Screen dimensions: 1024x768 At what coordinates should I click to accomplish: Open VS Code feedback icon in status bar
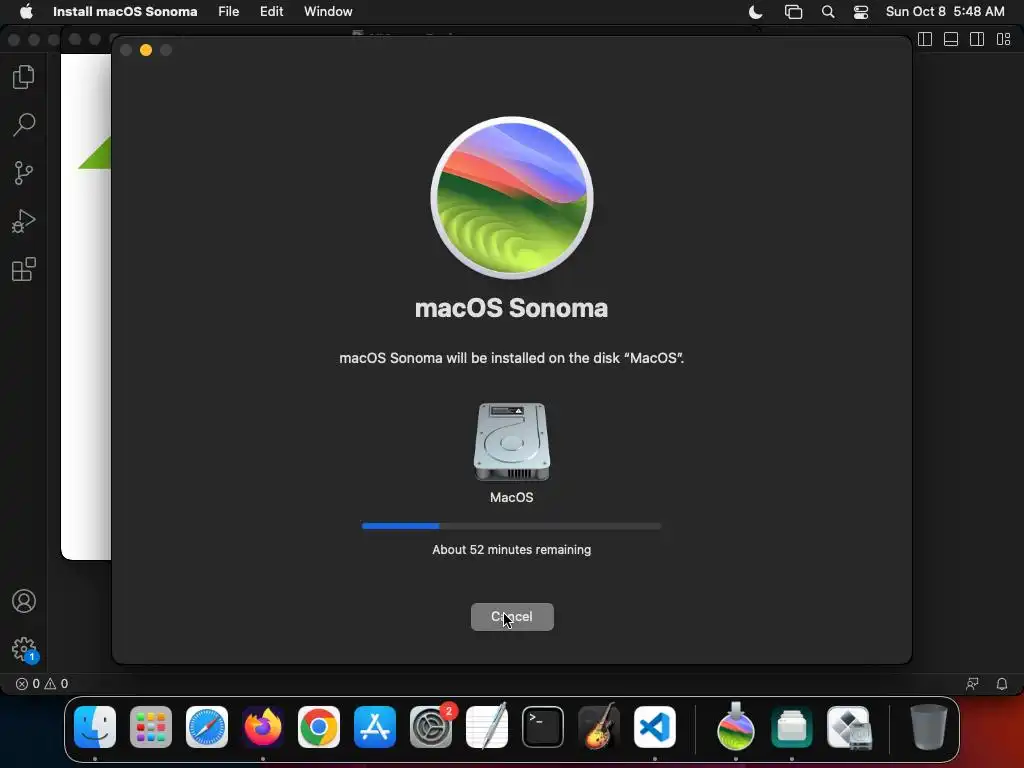pos(972,684)
